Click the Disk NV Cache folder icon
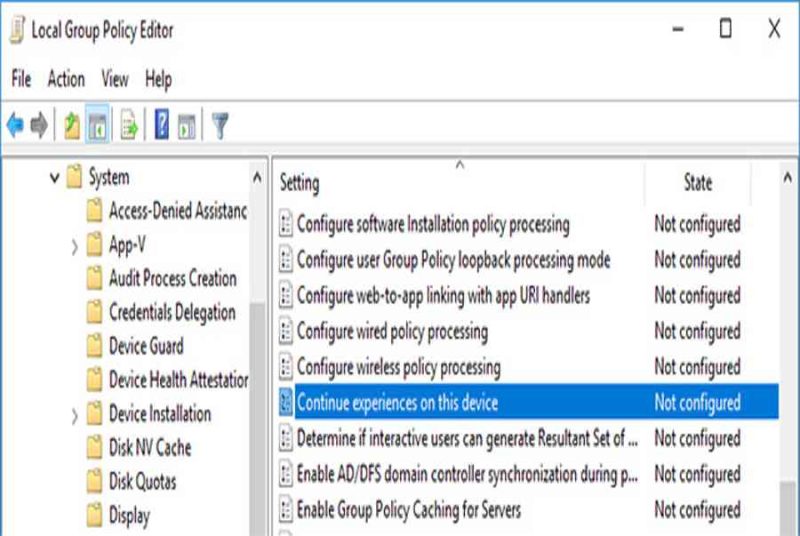This screenshot has height=536, width=800. tap(94, 448)
